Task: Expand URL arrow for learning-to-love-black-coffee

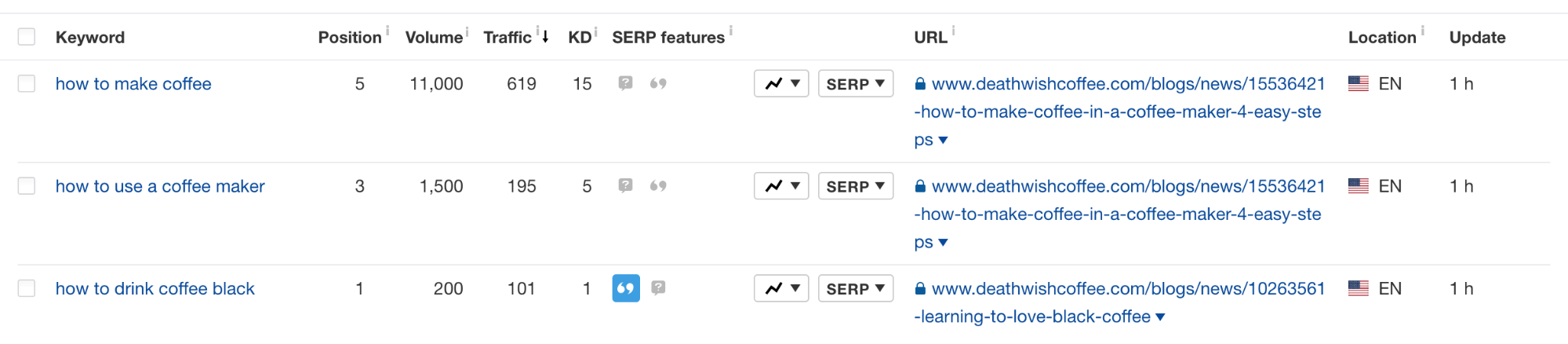Action: click(1161, 317)
